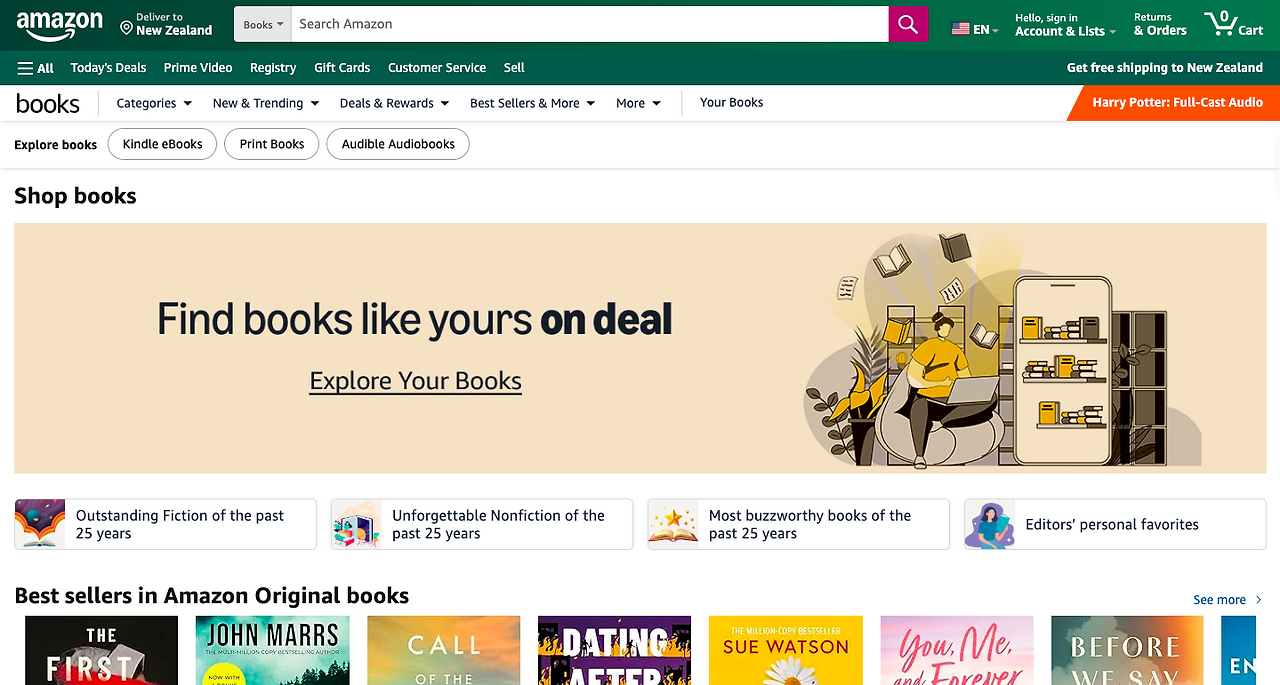Open the shopping cart icon
1280x685 pixels.
1220,24
